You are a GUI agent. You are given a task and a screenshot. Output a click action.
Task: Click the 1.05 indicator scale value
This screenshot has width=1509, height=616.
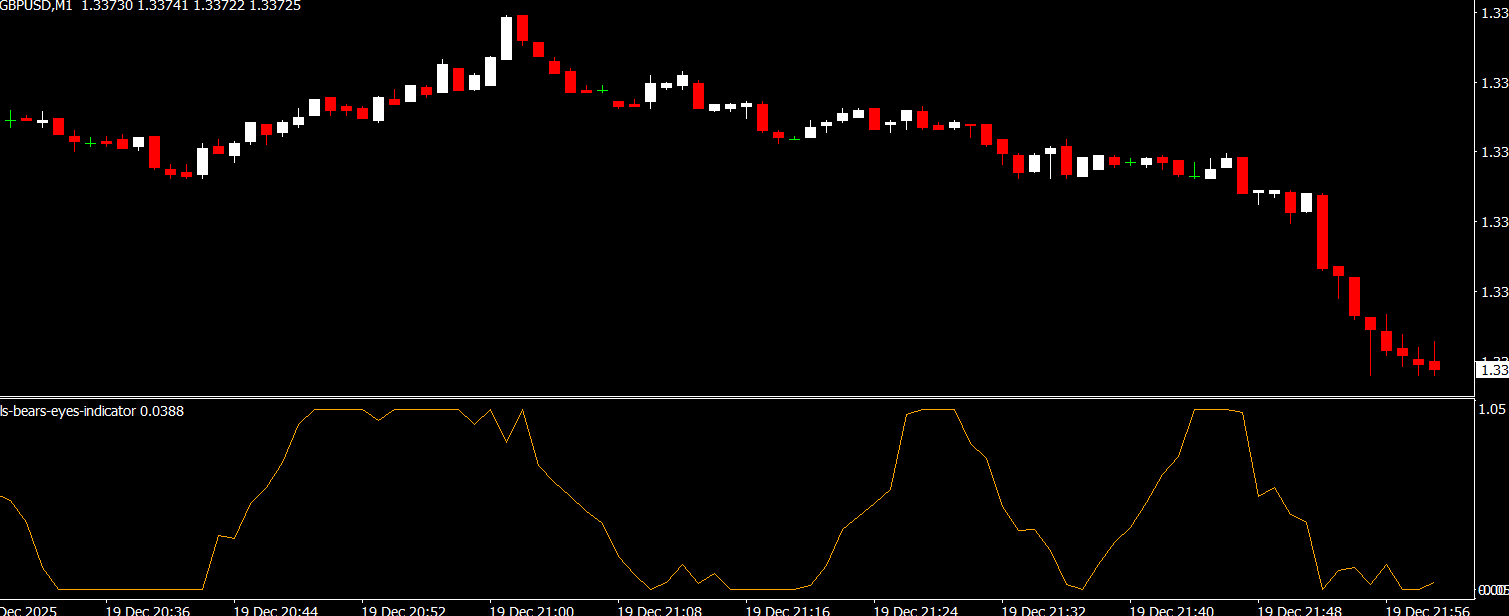pyautogui.click(x=1492, y=409)
